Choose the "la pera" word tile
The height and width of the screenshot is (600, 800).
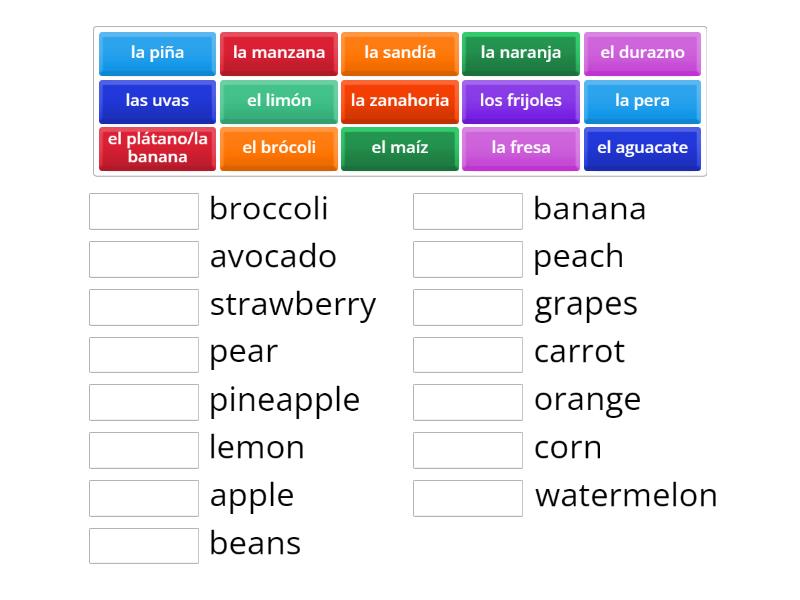click(x=642, y=101)
